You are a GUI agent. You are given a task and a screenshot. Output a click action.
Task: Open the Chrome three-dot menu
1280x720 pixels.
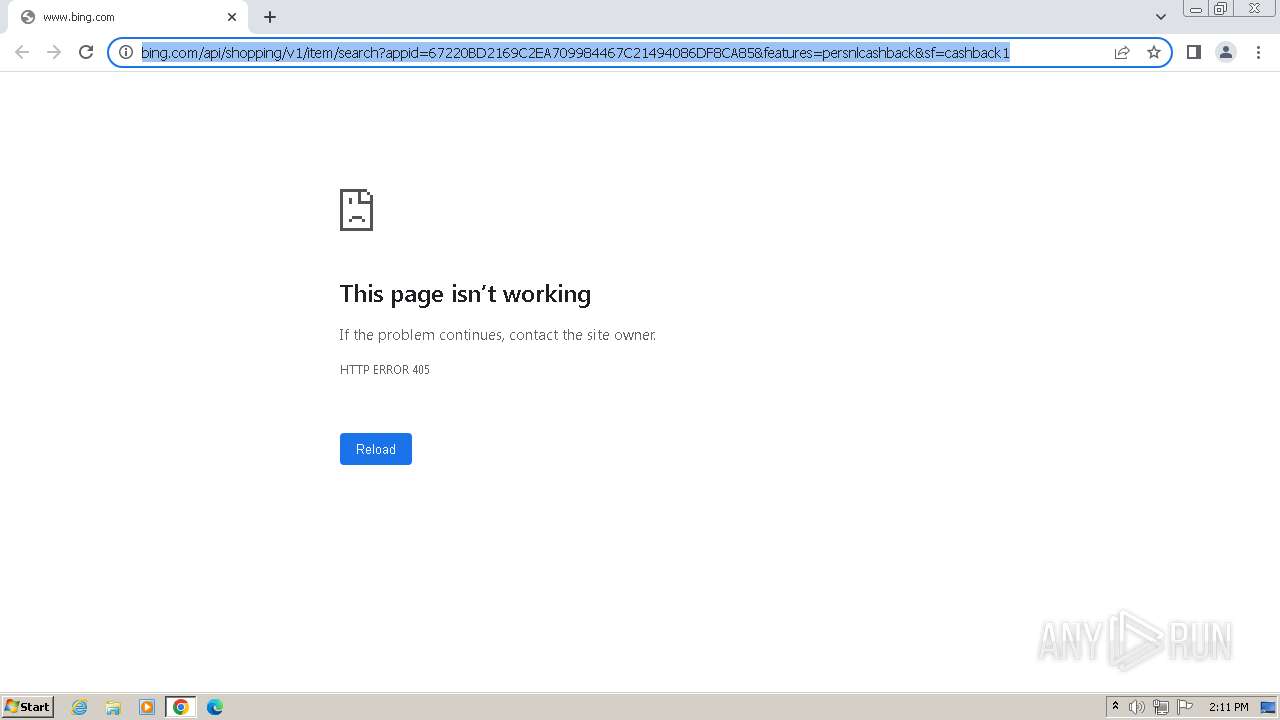[x=1258, y=52]
